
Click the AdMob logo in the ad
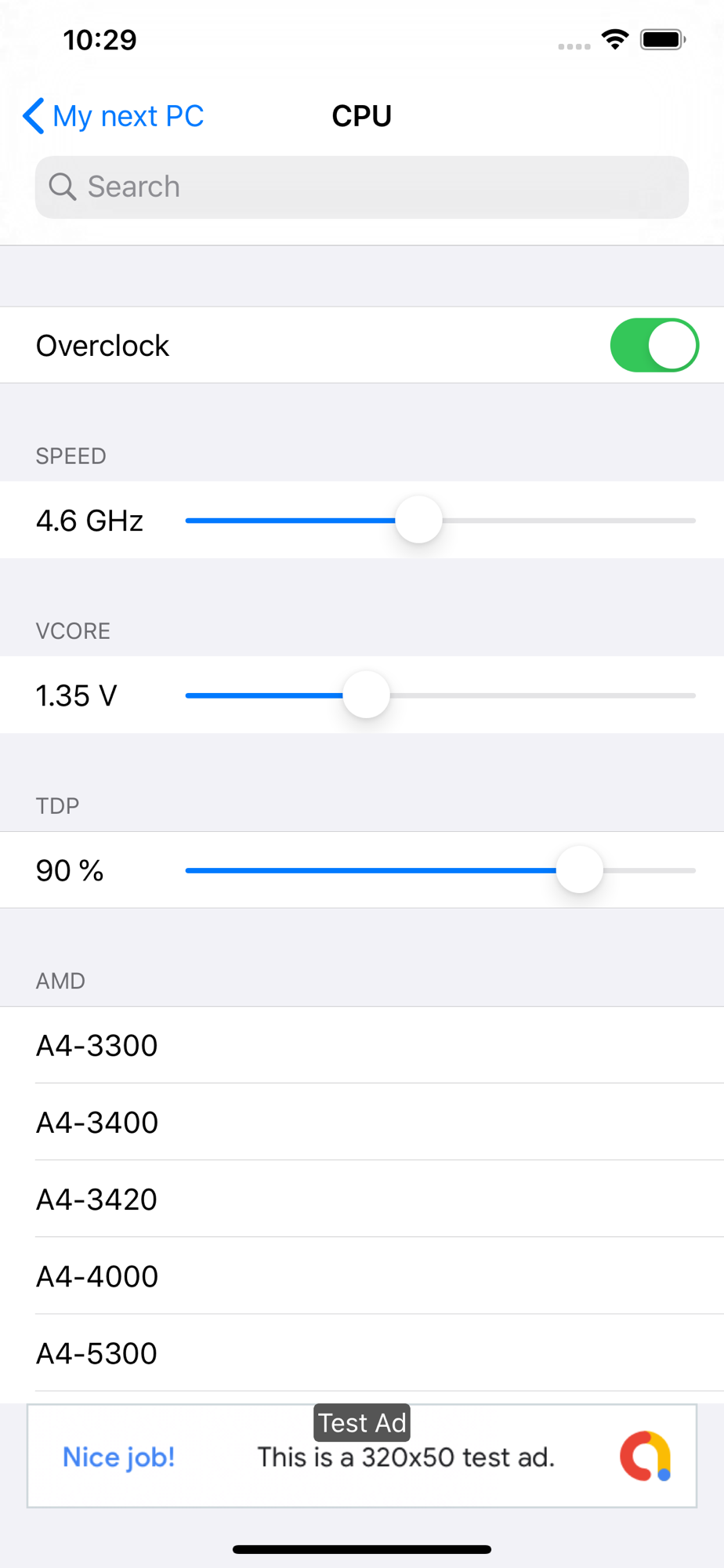[x=645, y=1456]
